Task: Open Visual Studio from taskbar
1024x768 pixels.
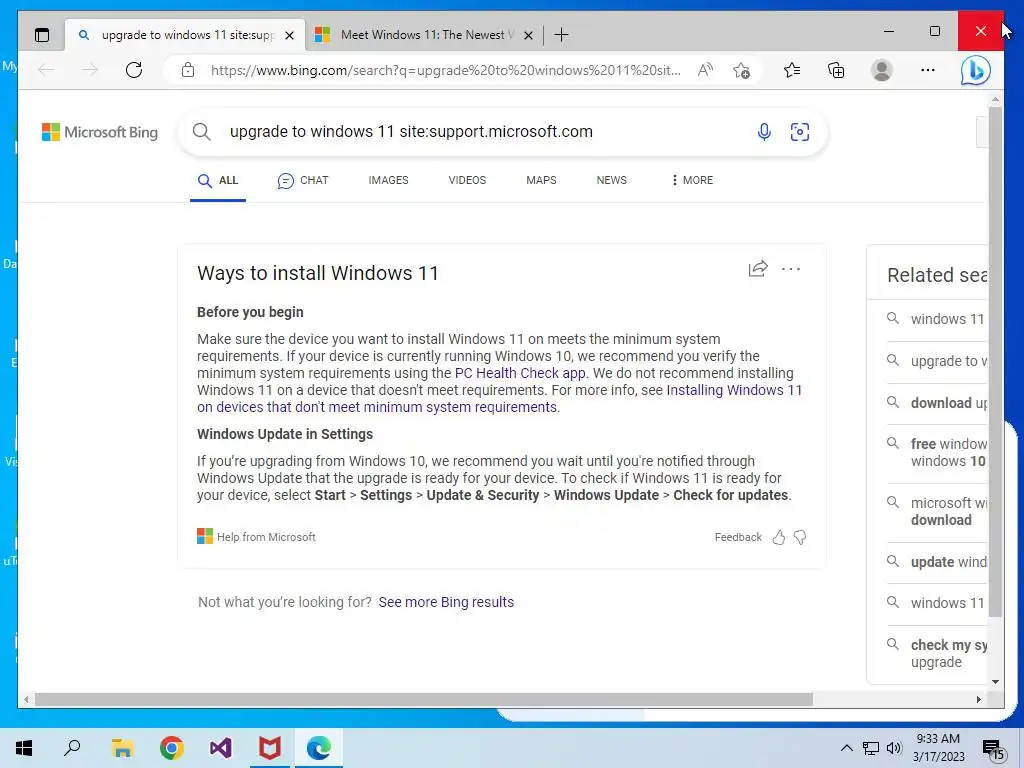Action: click(x=220, y=748)
